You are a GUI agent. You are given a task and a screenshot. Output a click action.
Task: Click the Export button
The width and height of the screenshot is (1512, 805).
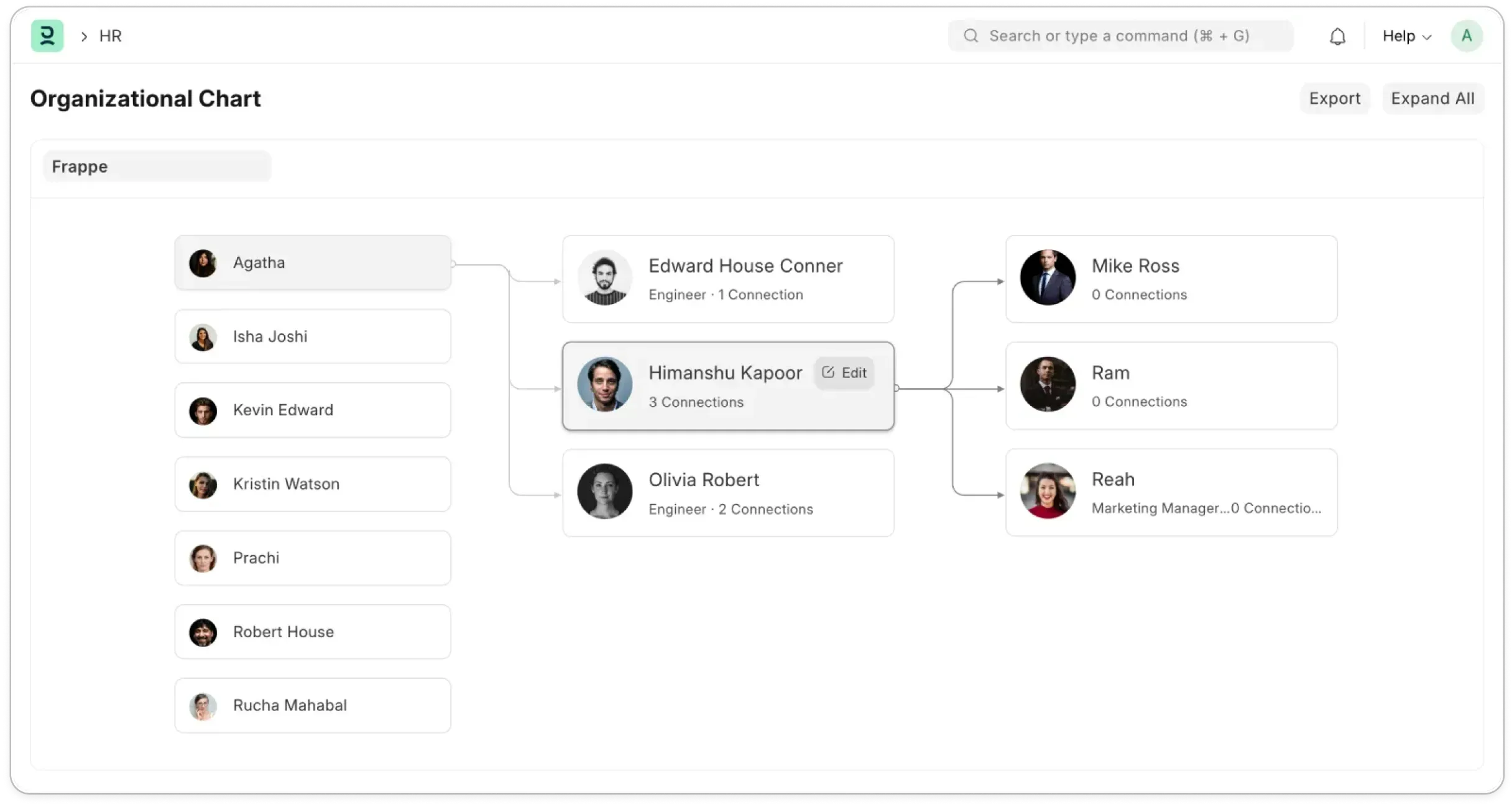coord(1334,98)
